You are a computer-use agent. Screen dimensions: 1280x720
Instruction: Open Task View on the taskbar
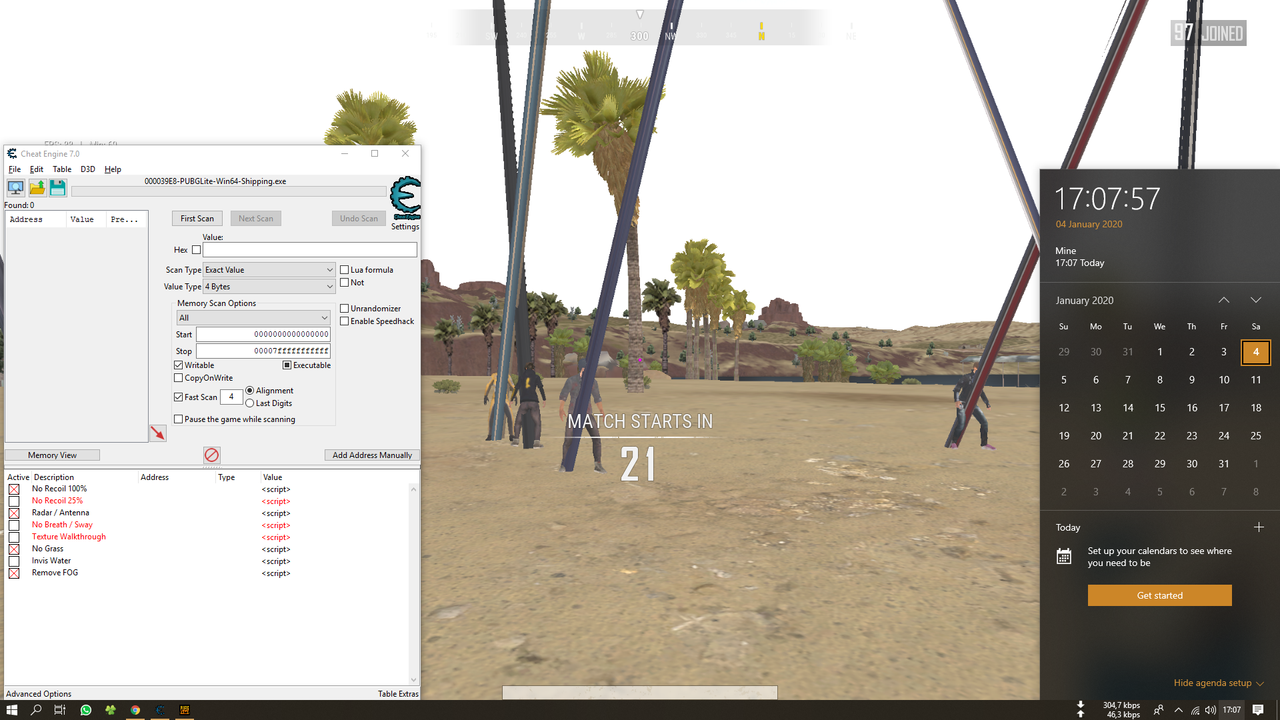60,710
